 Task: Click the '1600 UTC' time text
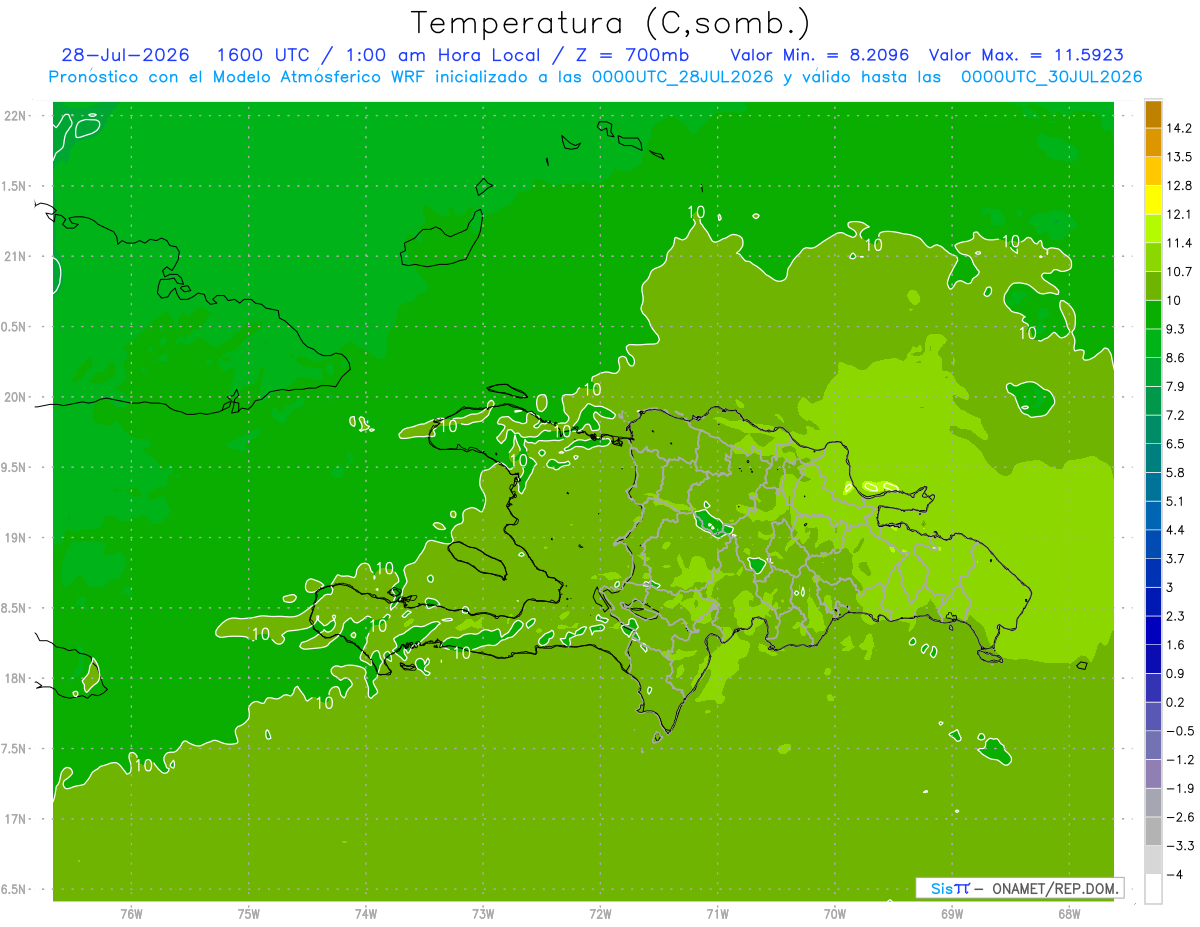pyautogui.click(x=263, y=55)
